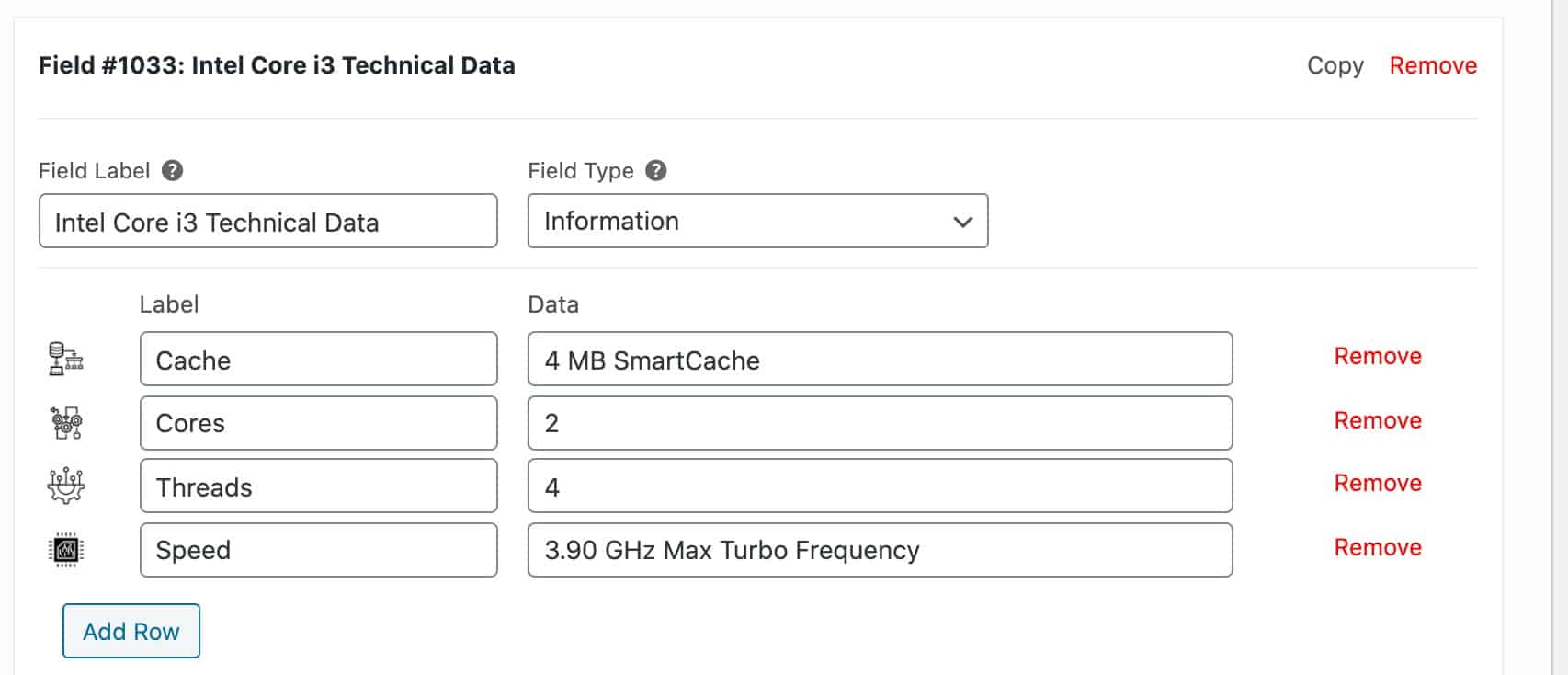The image size is (1568, 675).
Task: Click Copy for Field #1033
Action: coord(1335,65)
